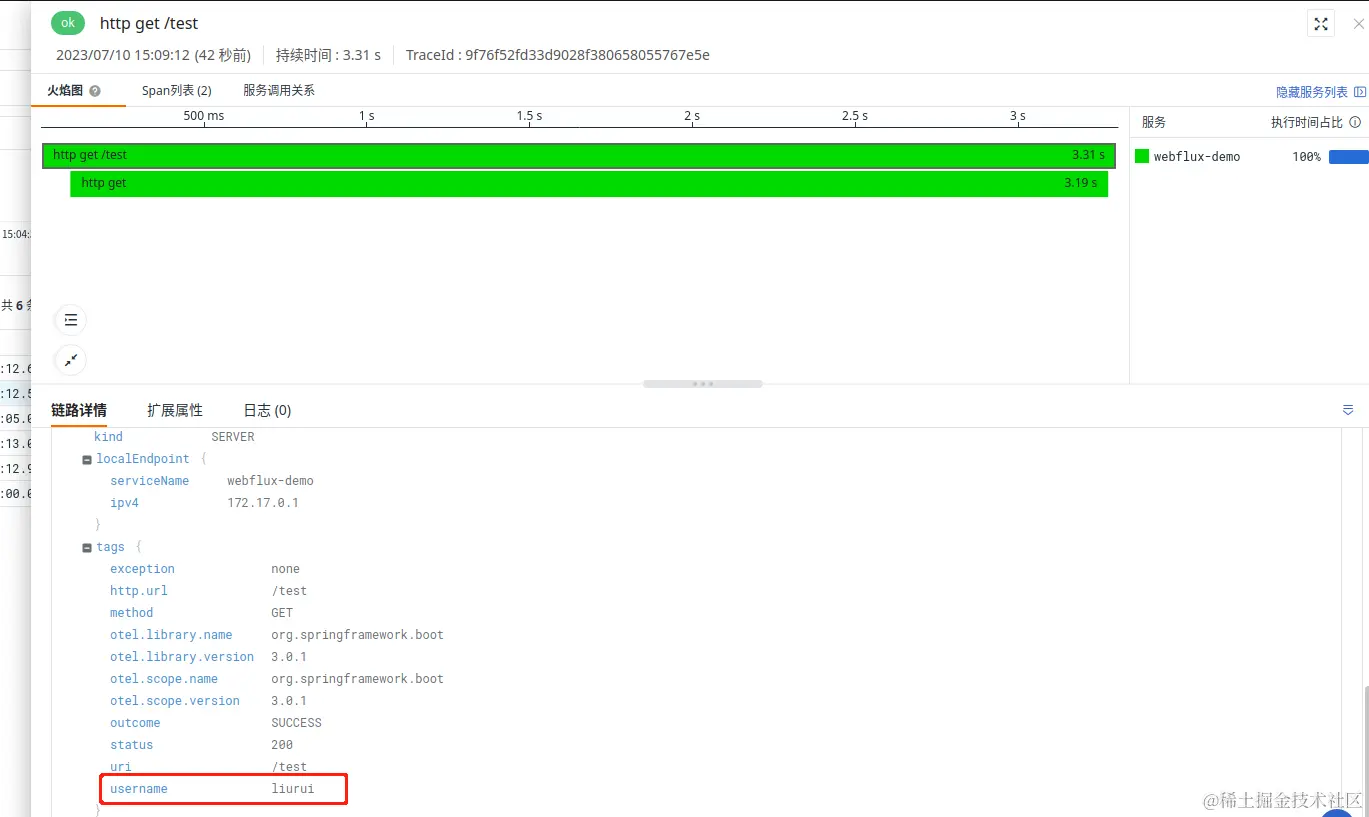Click the otel.scope.version key
Viewport: 1369px width, 817px height.
click(175, 701)
